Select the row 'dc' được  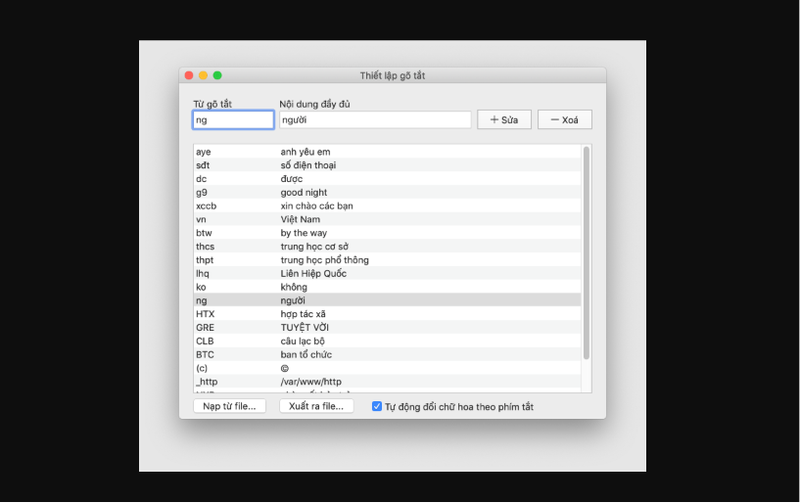tap(387, 179)
